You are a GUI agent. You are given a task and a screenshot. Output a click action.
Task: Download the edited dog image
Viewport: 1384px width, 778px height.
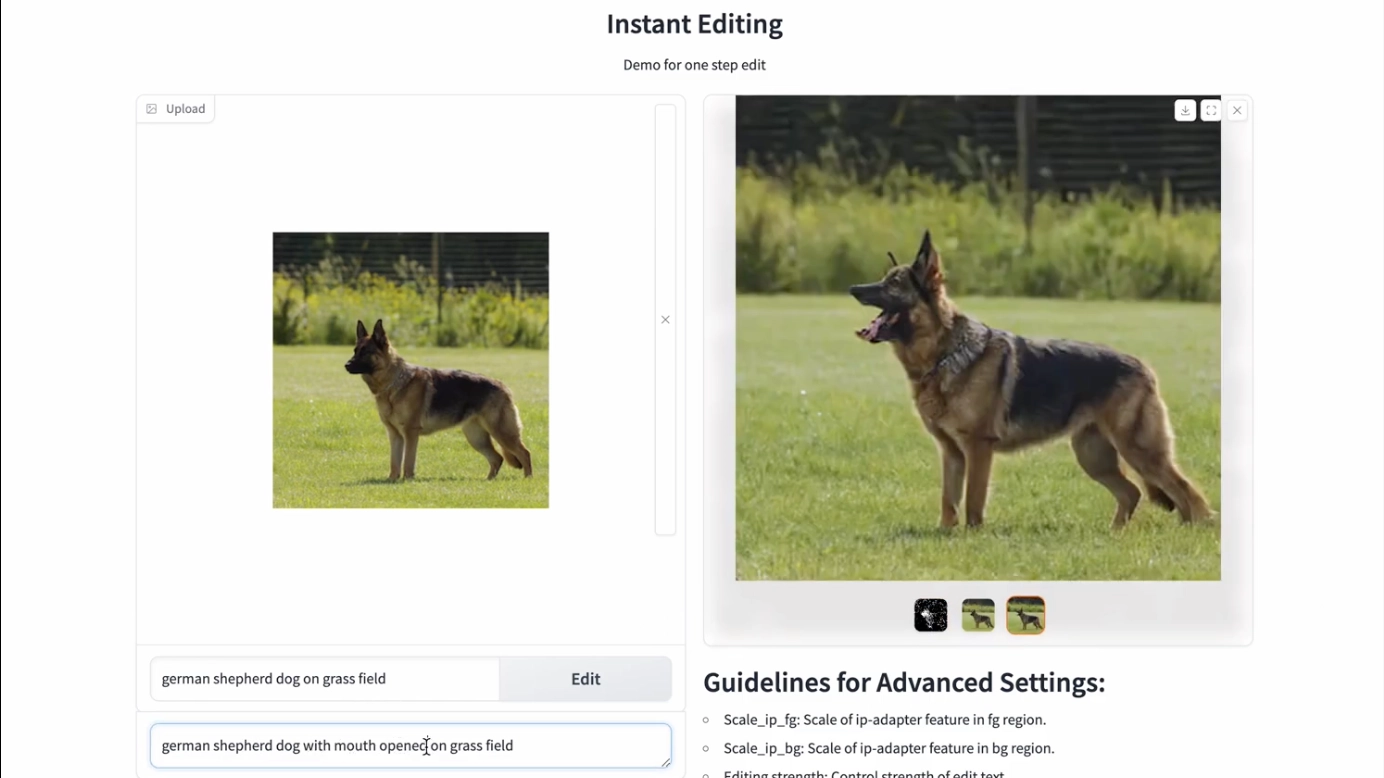[x=1185, y=110]
